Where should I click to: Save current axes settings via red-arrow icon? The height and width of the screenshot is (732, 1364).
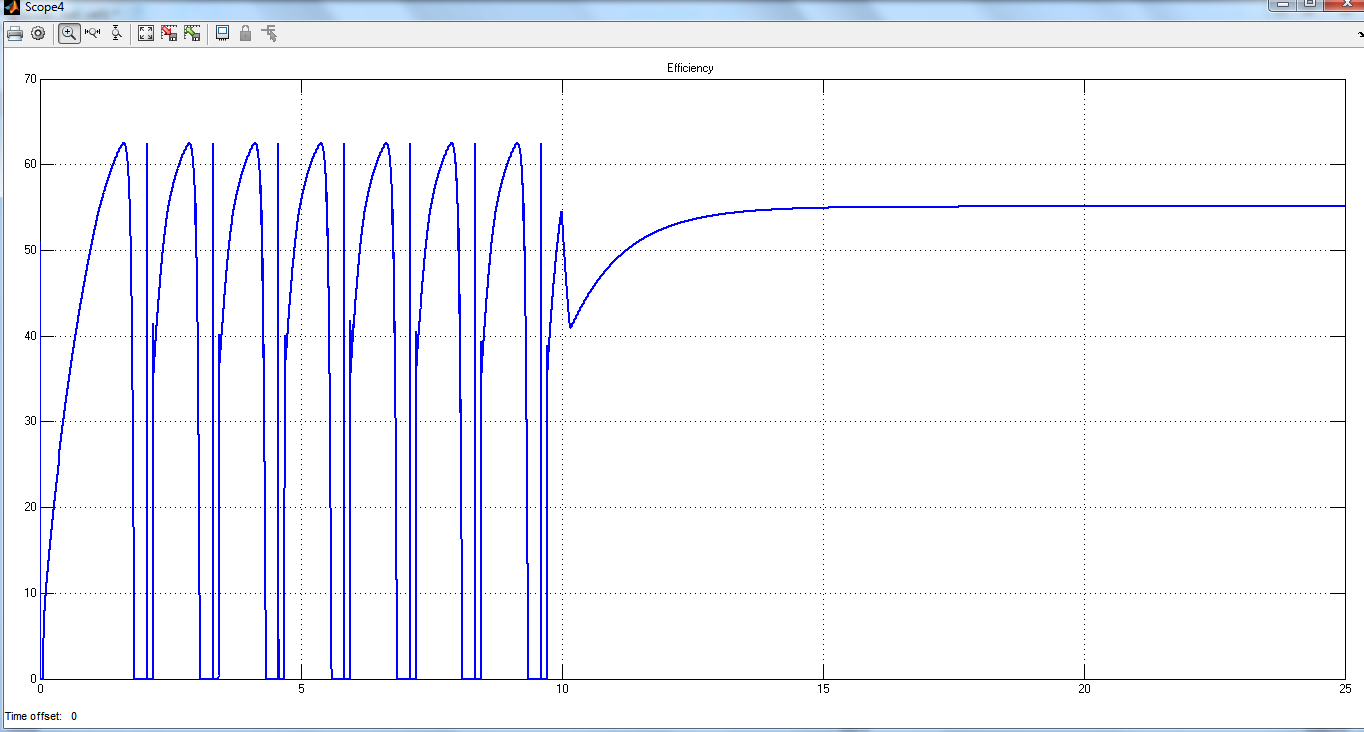click(x=169, y=33)
